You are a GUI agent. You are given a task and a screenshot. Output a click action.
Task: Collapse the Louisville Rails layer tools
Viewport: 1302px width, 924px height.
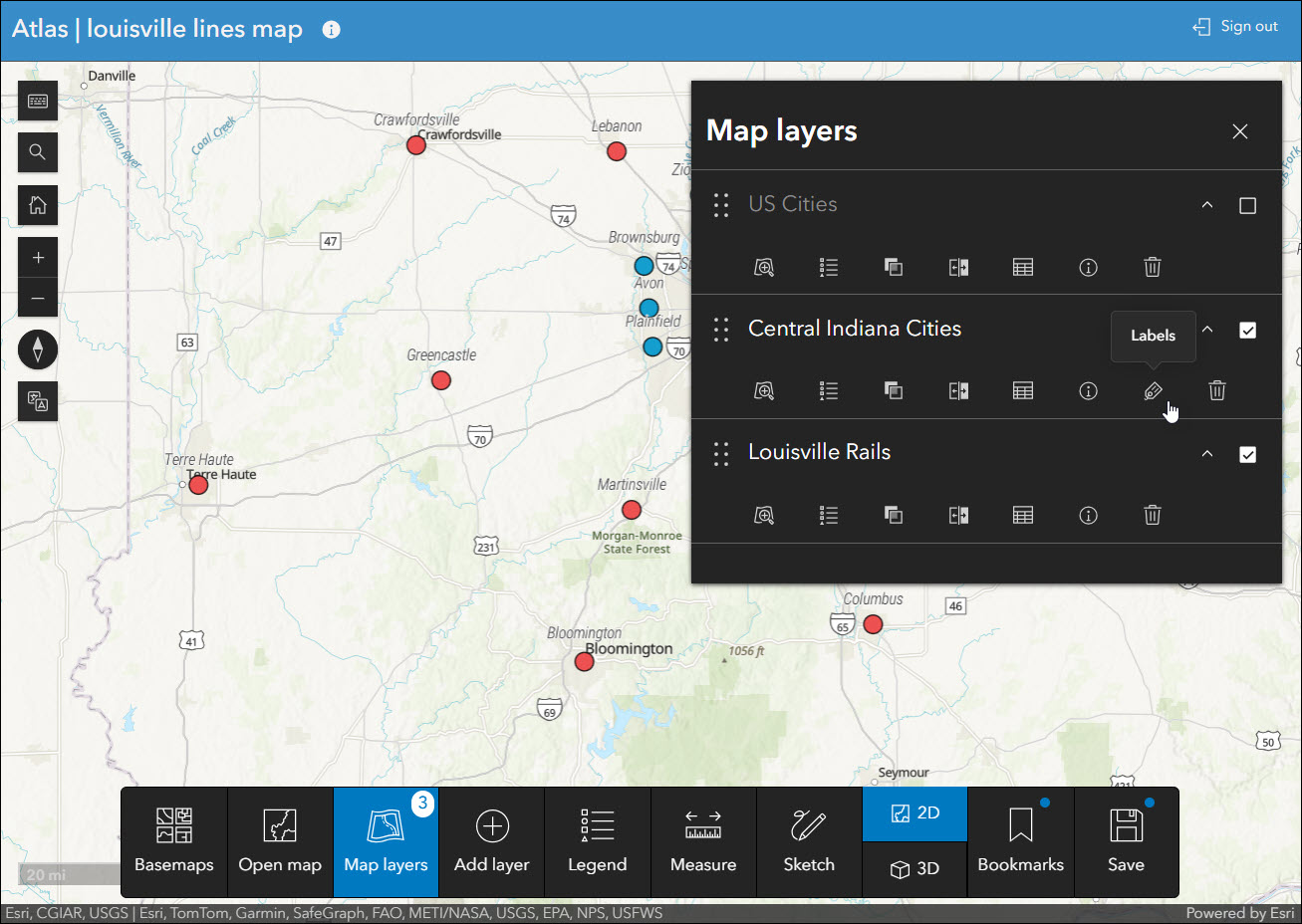[x=1207, y=454]
